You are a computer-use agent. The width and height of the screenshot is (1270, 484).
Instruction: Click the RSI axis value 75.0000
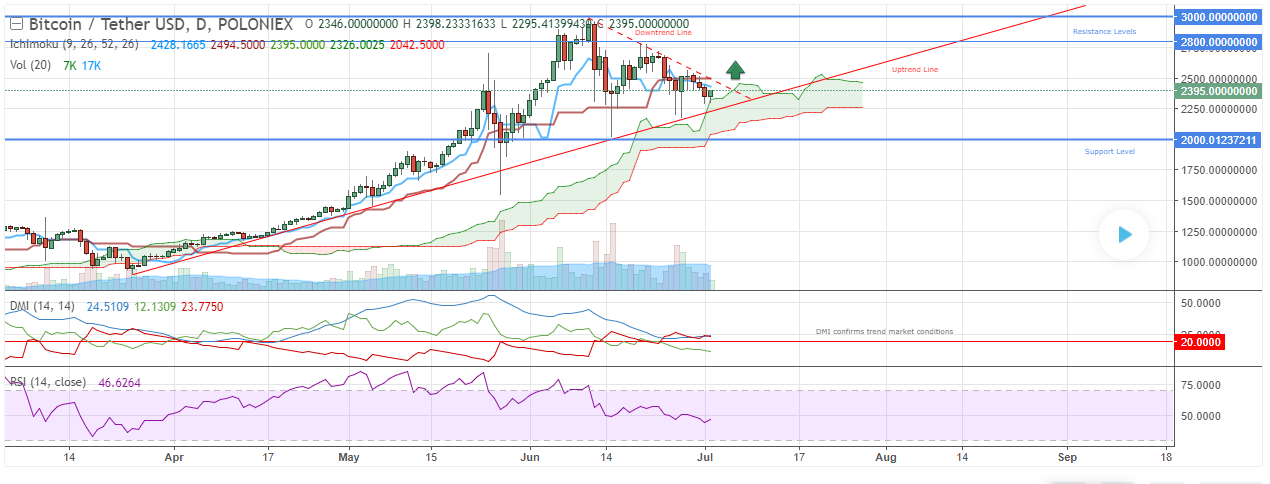1201,384
